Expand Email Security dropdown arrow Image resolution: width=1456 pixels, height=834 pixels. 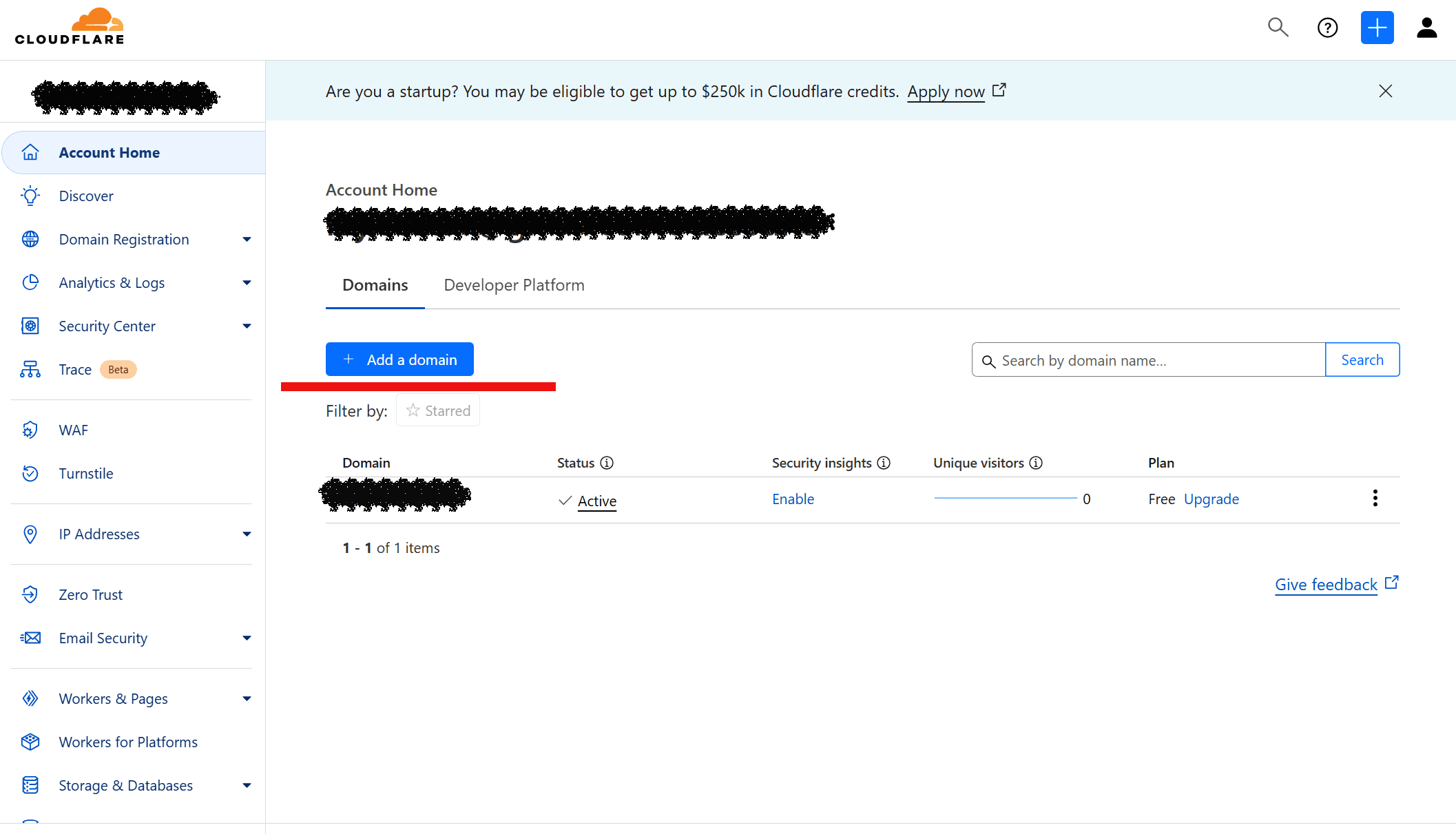[247, 638]
